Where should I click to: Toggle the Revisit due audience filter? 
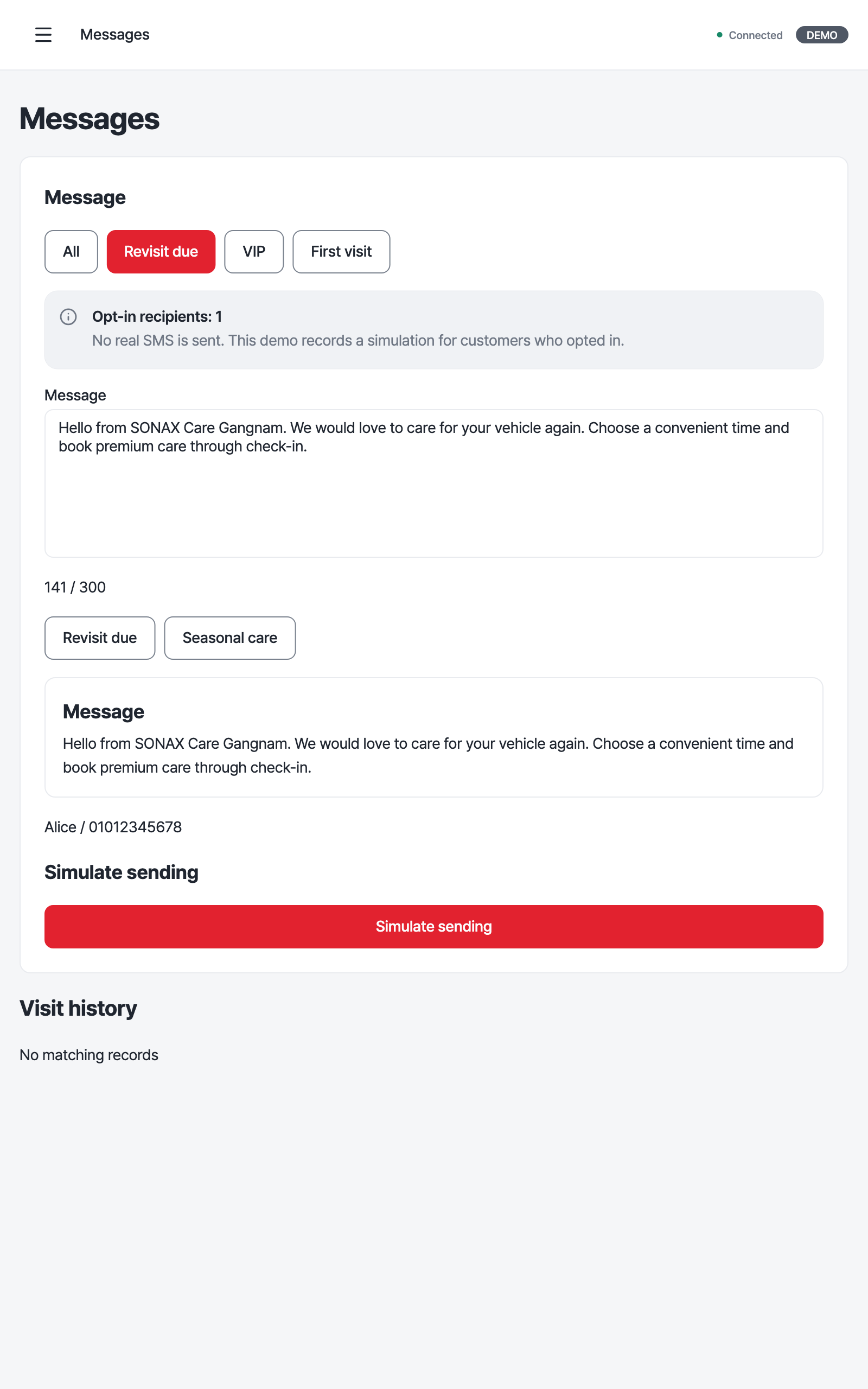coord(161,251)
